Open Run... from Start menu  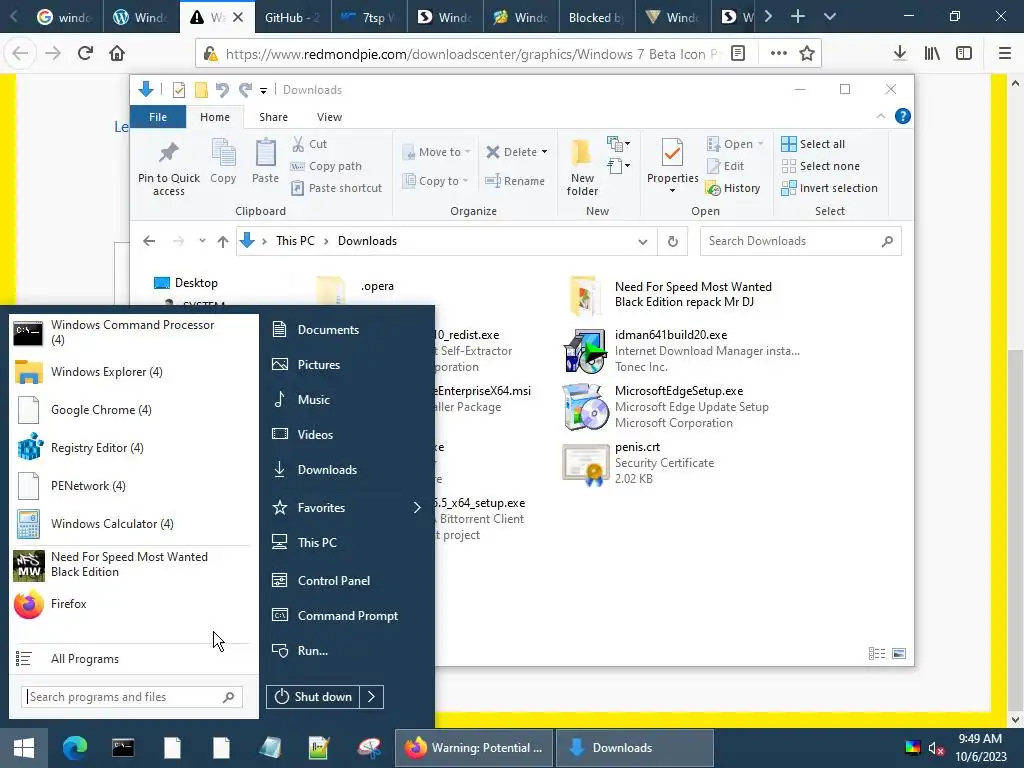pos(313,651)
